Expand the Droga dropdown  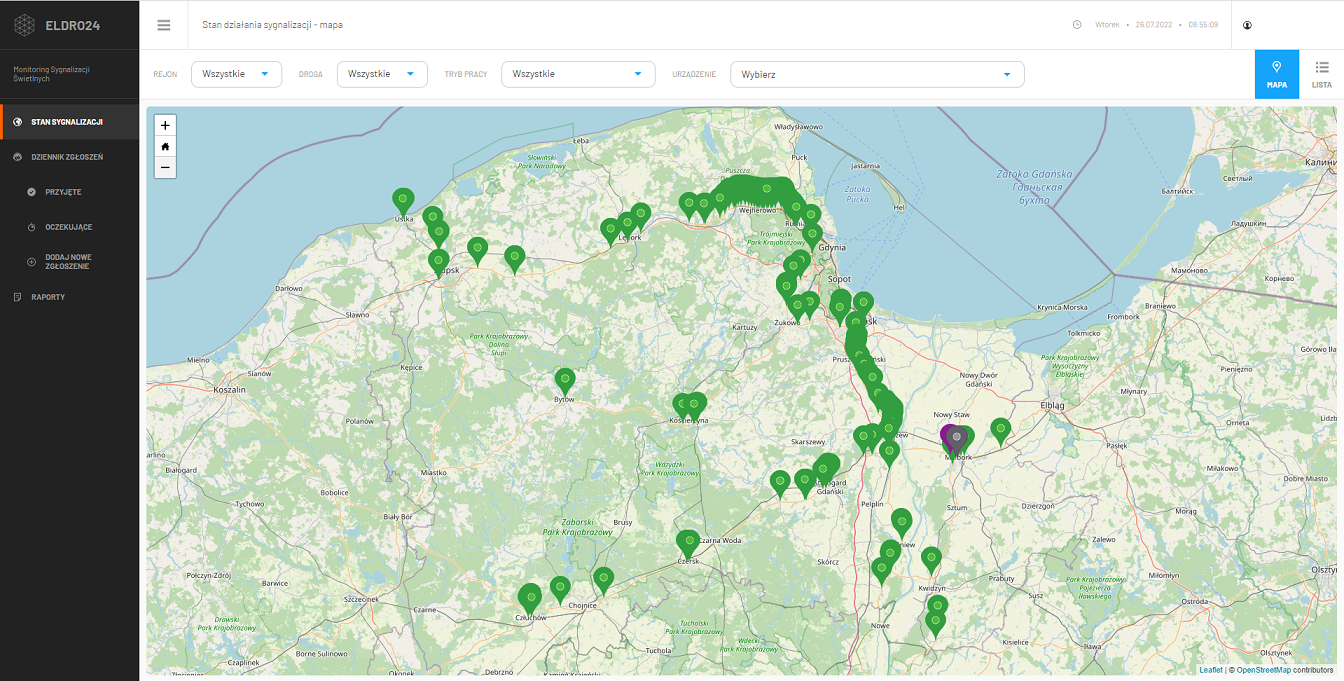(382, 74)
